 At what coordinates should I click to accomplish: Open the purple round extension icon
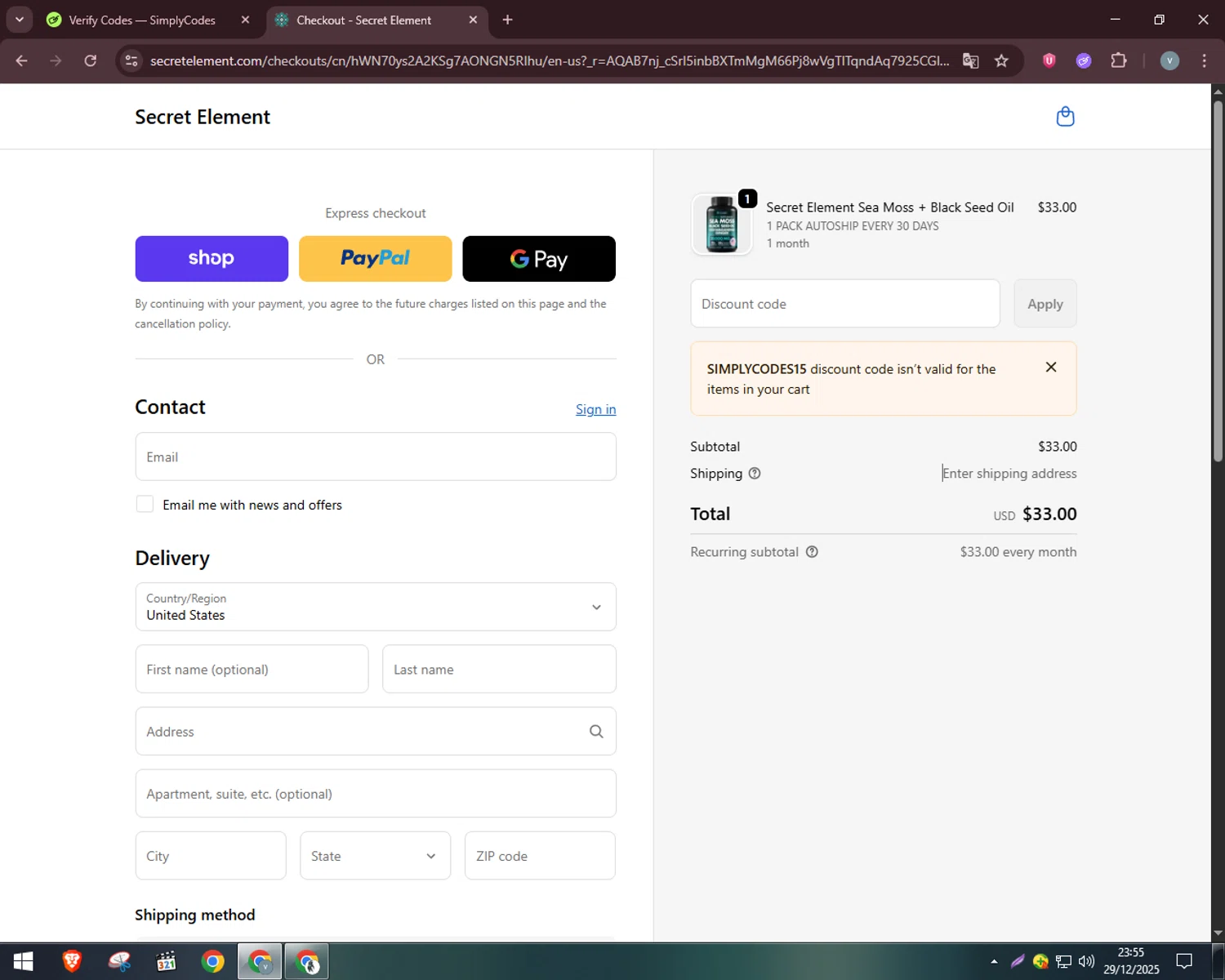(x=1084, y=60)
